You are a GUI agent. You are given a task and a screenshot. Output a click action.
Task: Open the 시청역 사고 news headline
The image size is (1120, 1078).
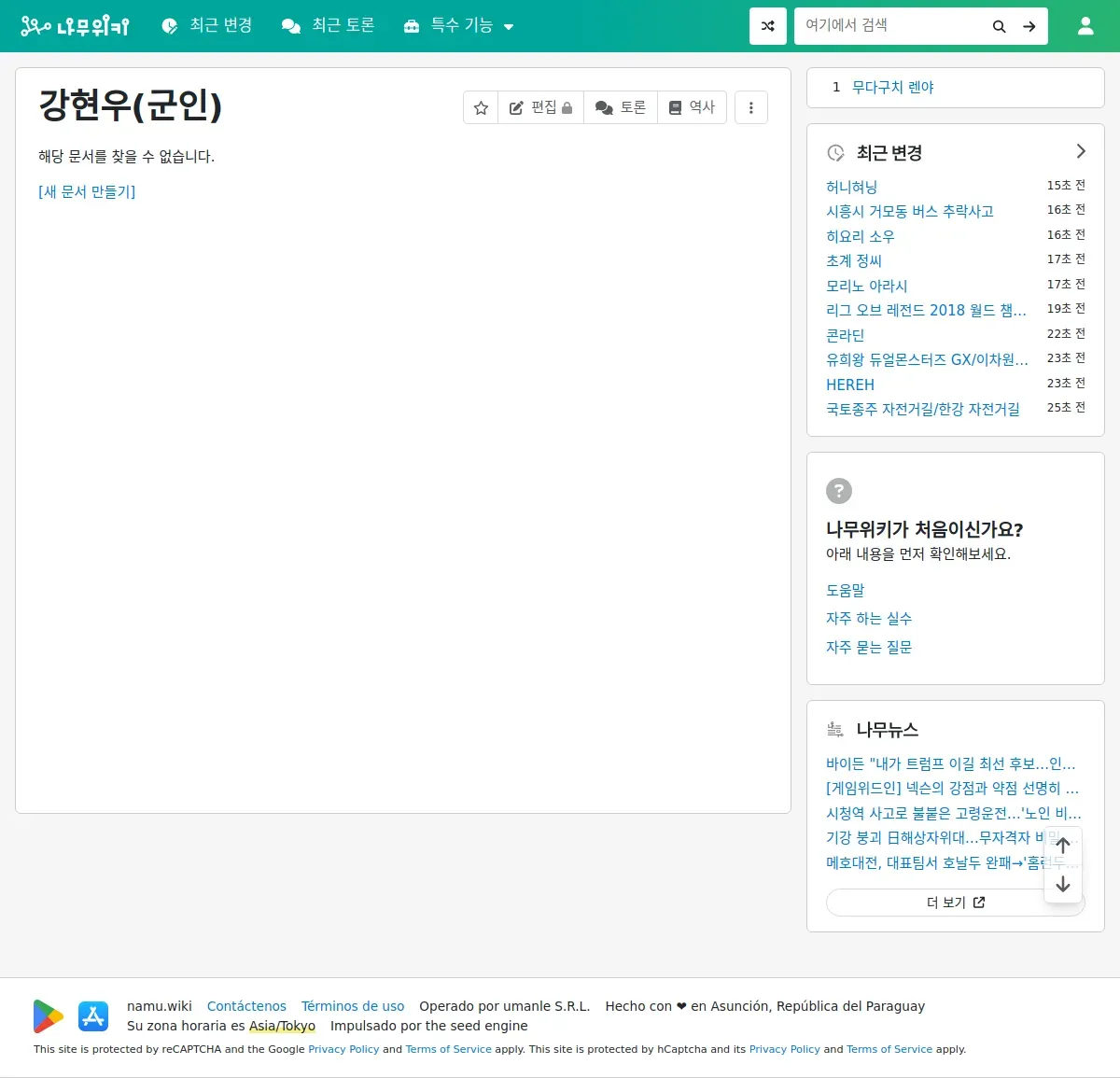tap(954, 813)
